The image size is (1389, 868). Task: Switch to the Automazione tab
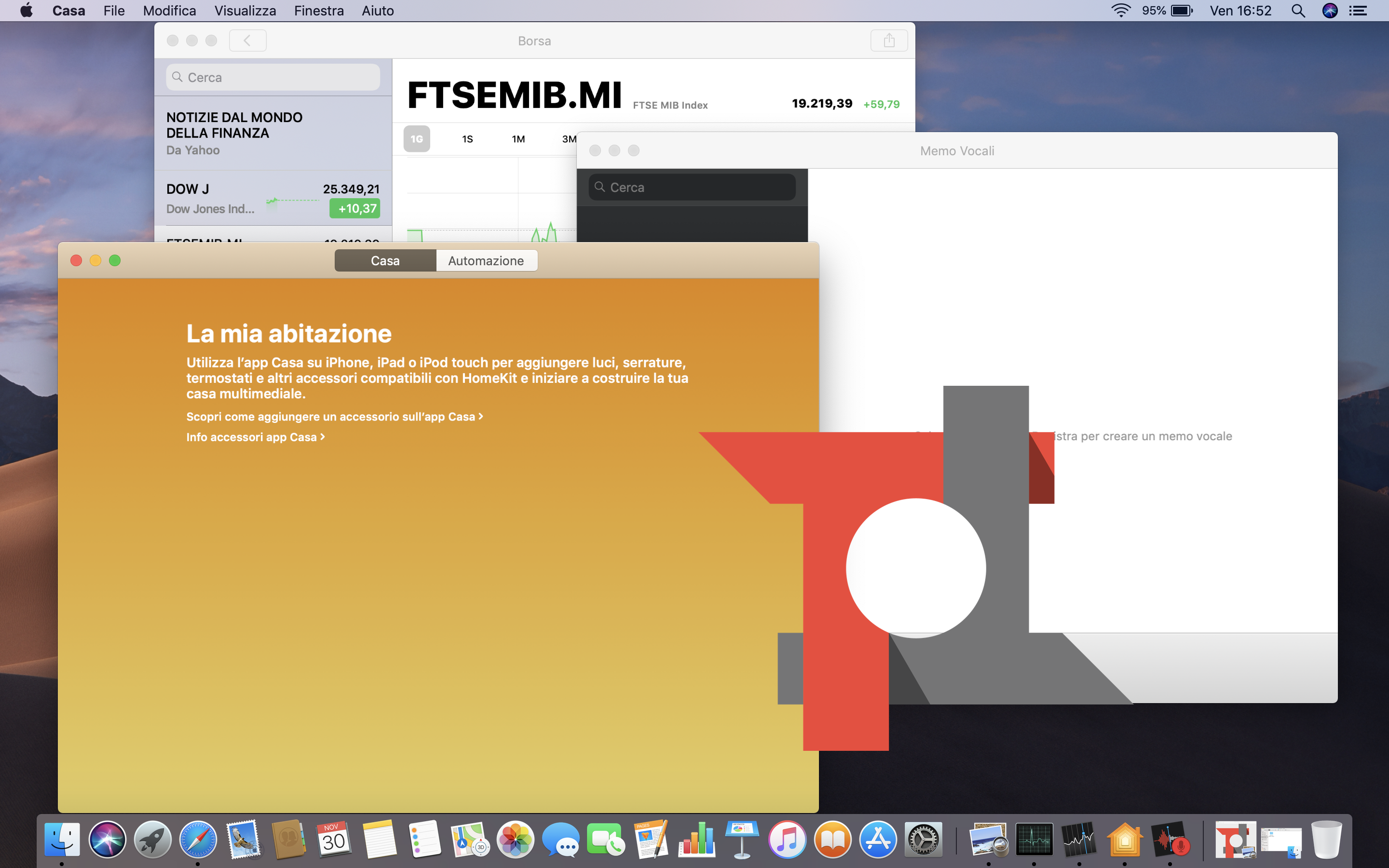point(486,260)
